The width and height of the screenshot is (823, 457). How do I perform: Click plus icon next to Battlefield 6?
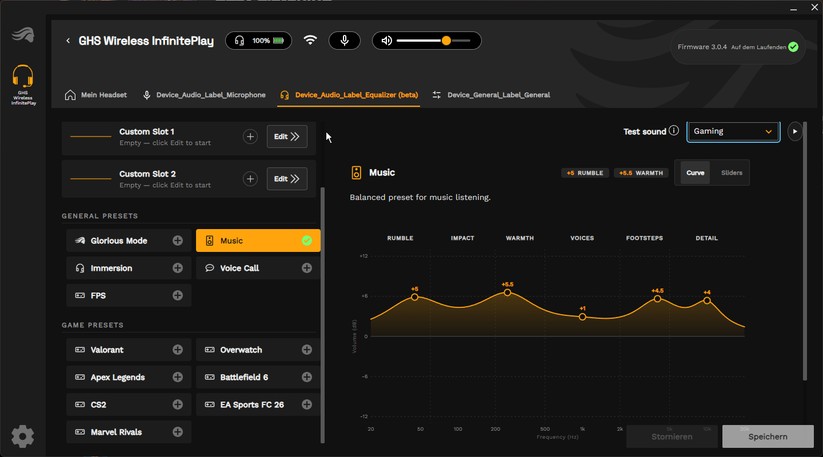pos(307,377)
